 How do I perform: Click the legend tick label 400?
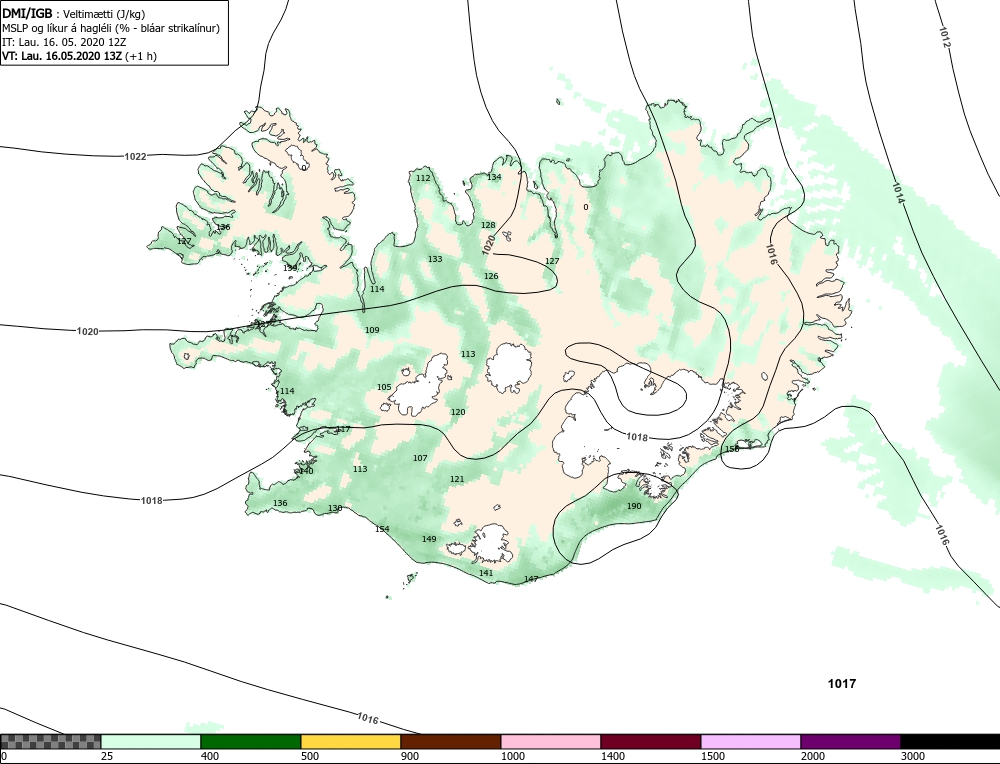pos(210,756)
